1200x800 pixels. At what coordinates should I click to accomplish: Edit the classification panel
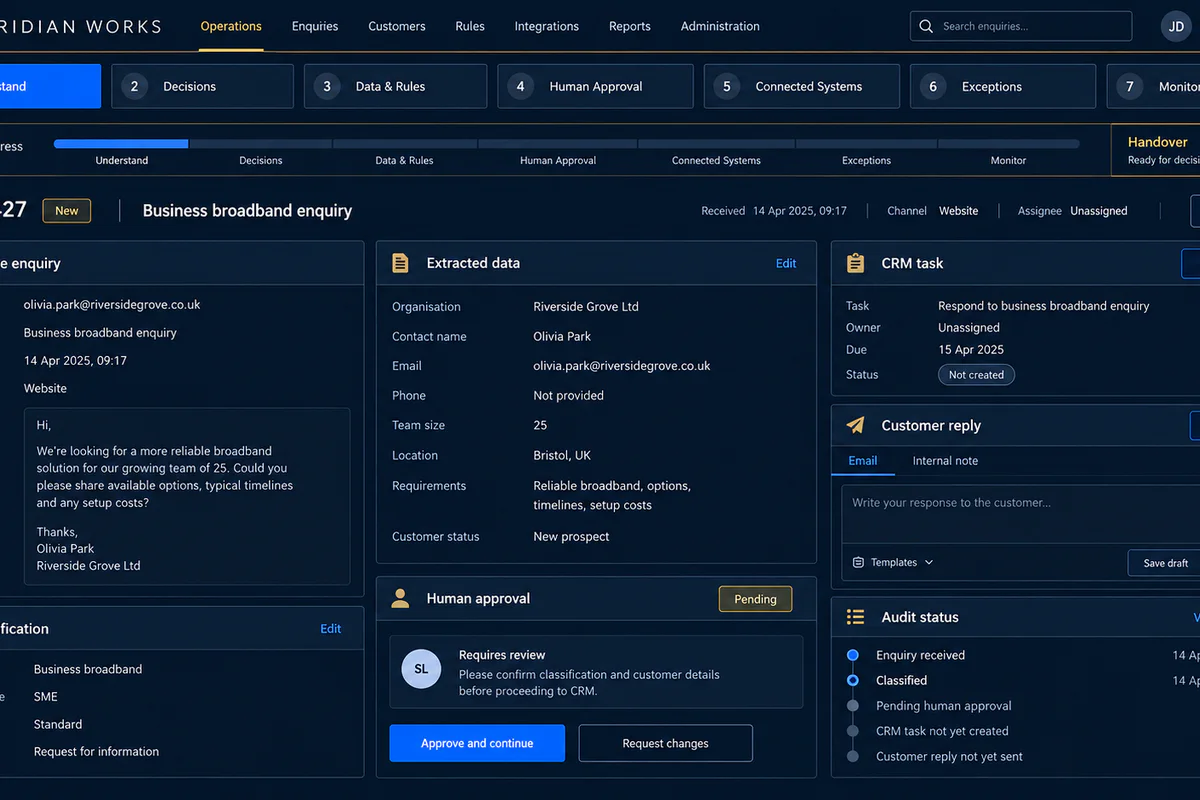point(330,629)
